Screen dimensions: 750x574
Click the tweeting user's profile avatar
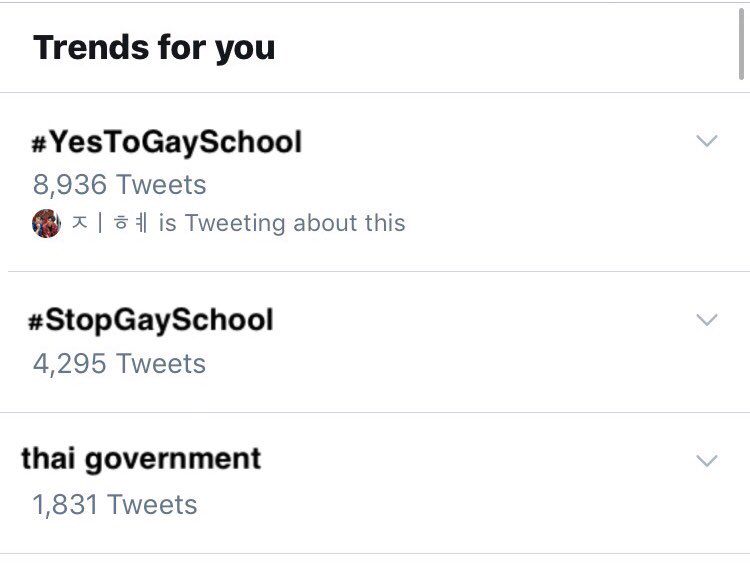46,223
